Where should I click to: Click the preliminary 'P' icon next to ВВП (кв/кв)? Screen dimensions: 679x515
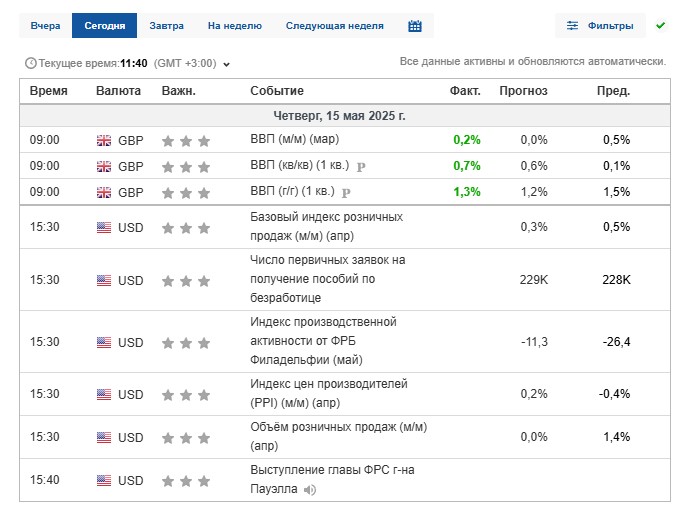click(361, 167)
